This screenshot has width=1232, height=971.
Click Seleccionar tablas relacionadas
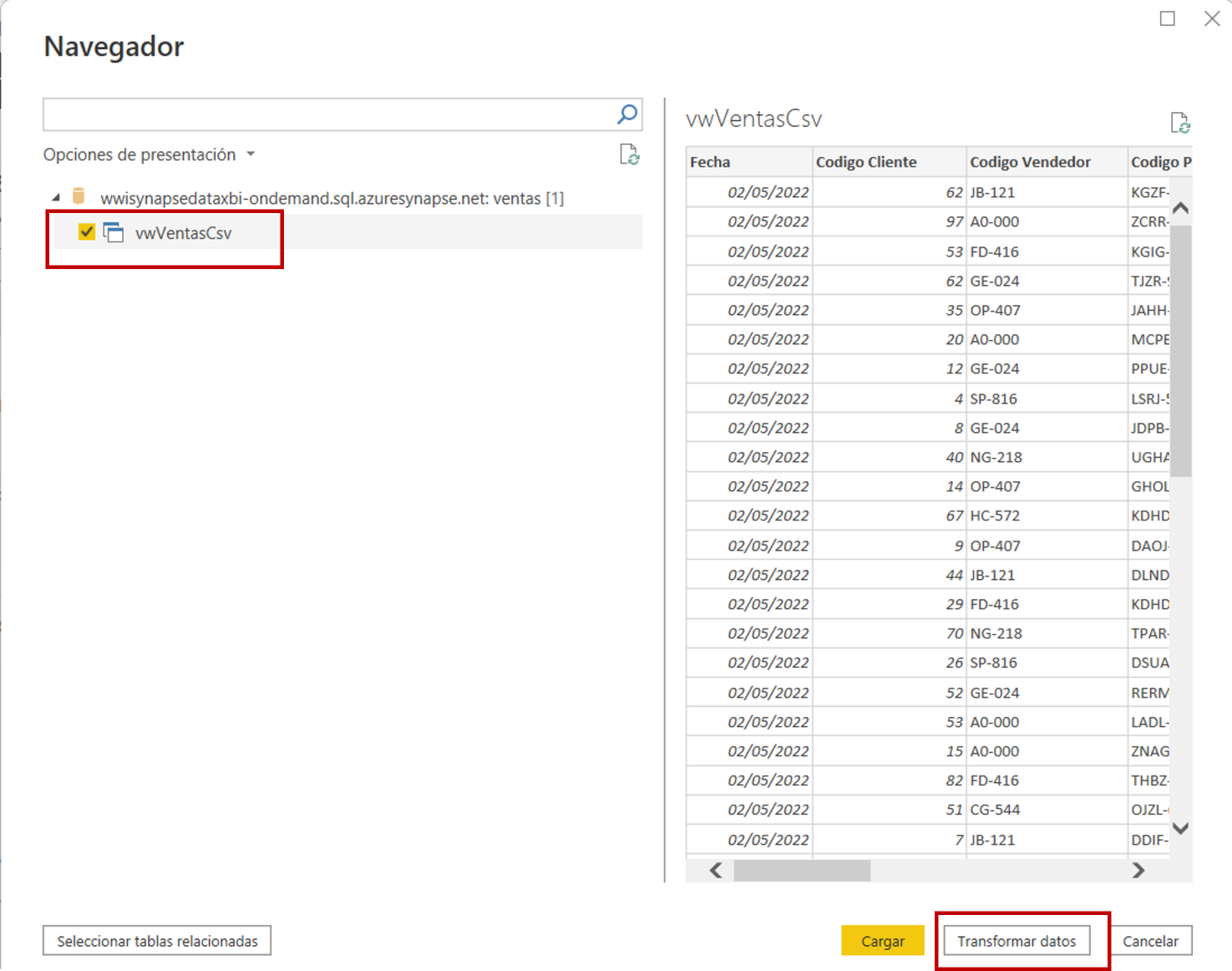[156, 940]
